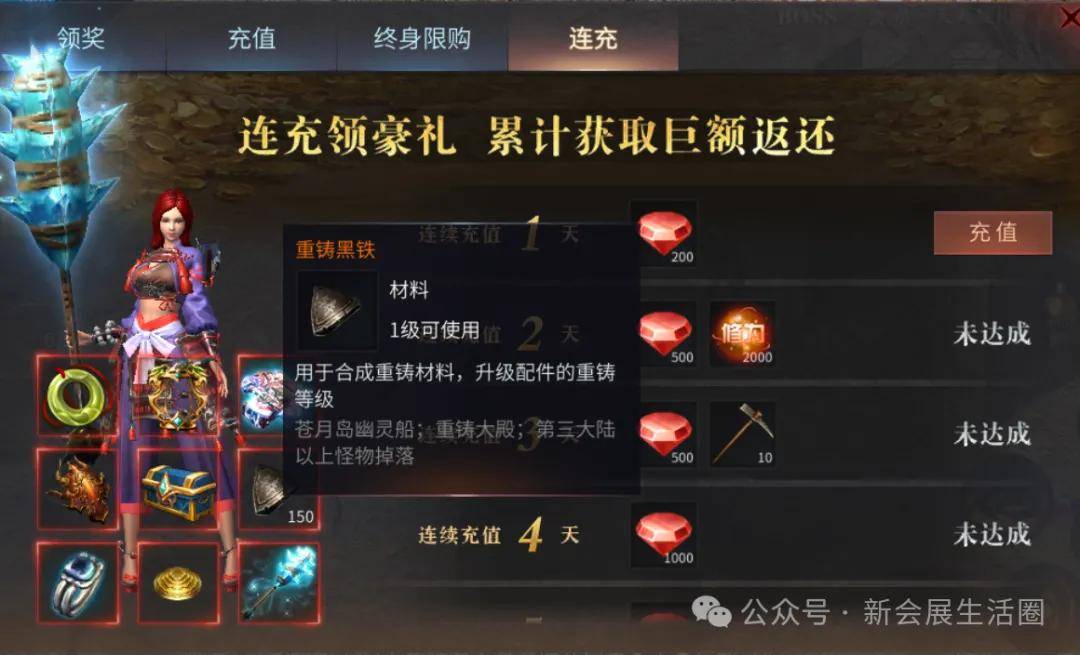Click the golden ornate belt item slot
The height and width of the screenshot is (655, 1080).
[x=178, y=396]
